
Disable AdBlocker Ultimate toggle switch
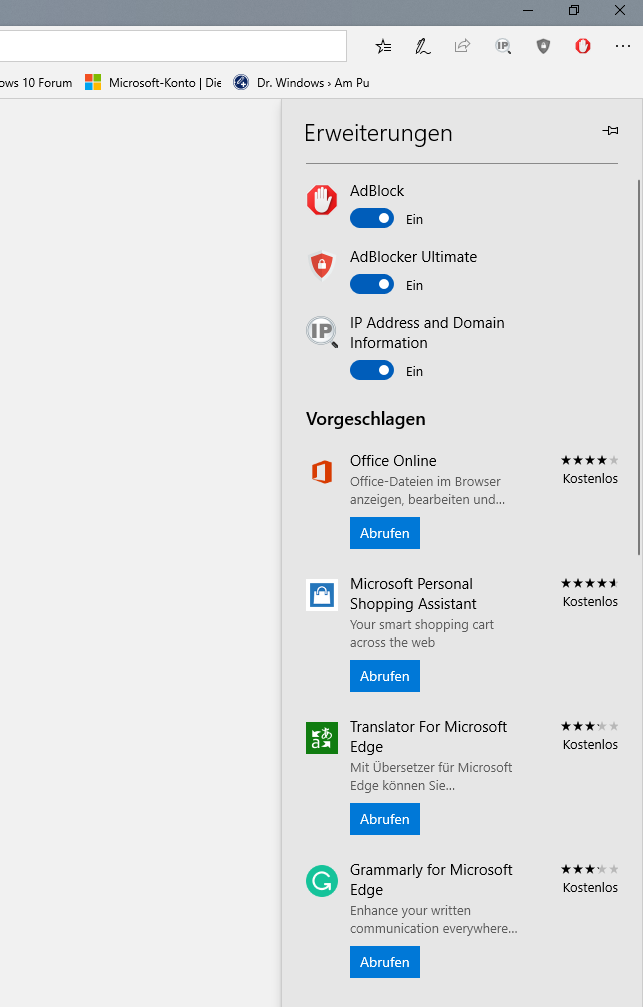372,285
